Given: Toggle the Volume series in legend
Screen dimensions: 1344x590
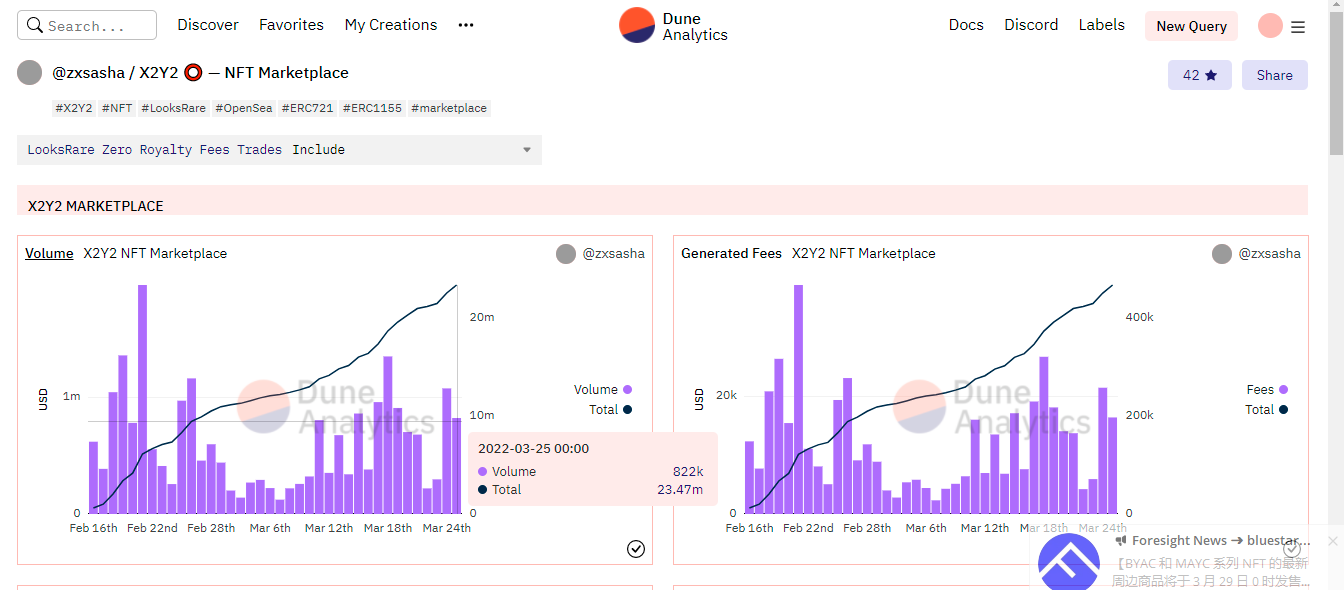Looking at the screenshot, I should (602, 390).
